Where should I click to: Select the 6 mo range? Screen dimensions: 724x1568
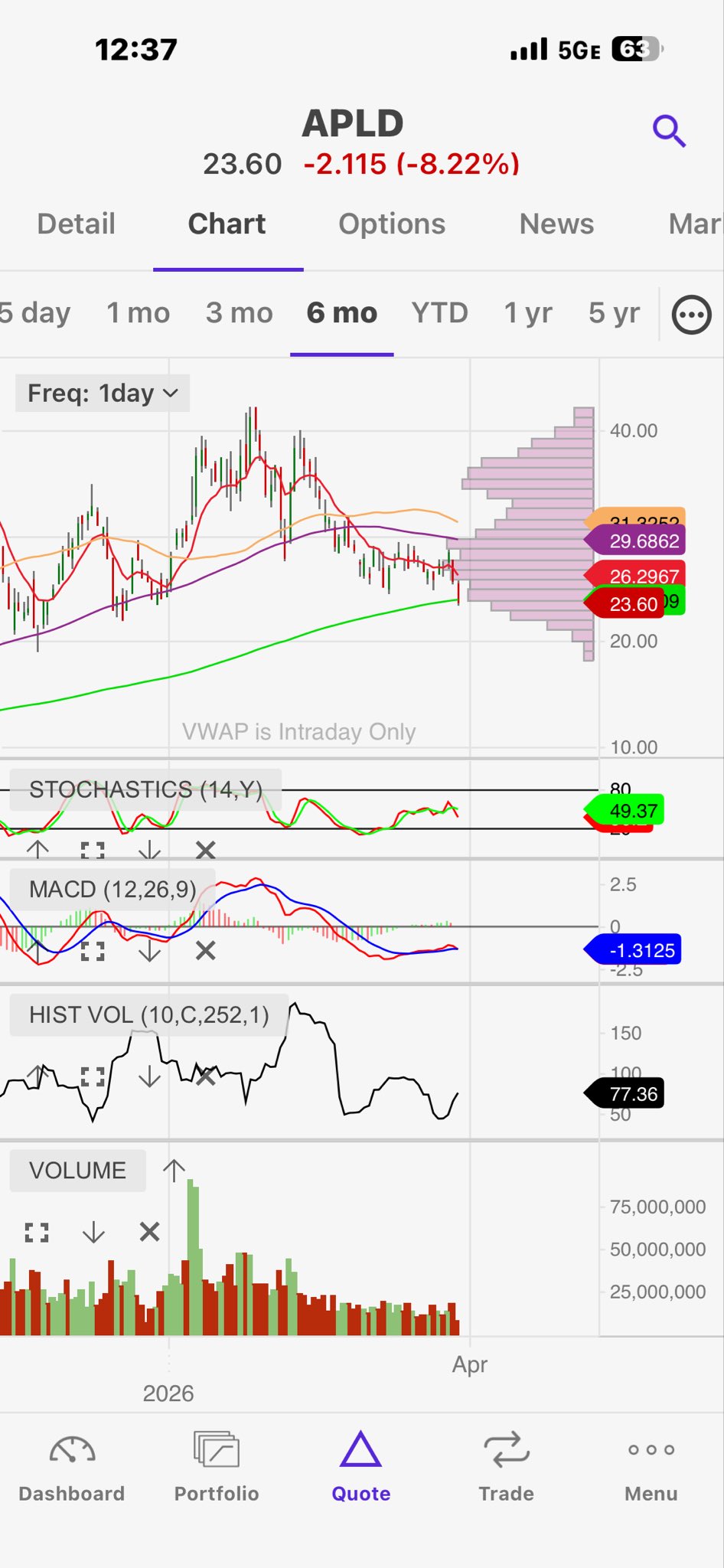tap(341, 313)
